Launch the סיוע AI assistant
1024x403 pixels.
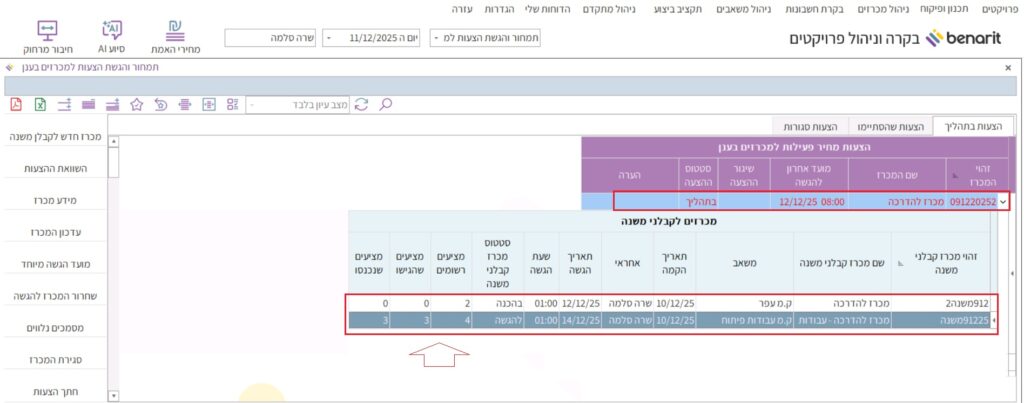pyautogui.click(x=112, y=37)
